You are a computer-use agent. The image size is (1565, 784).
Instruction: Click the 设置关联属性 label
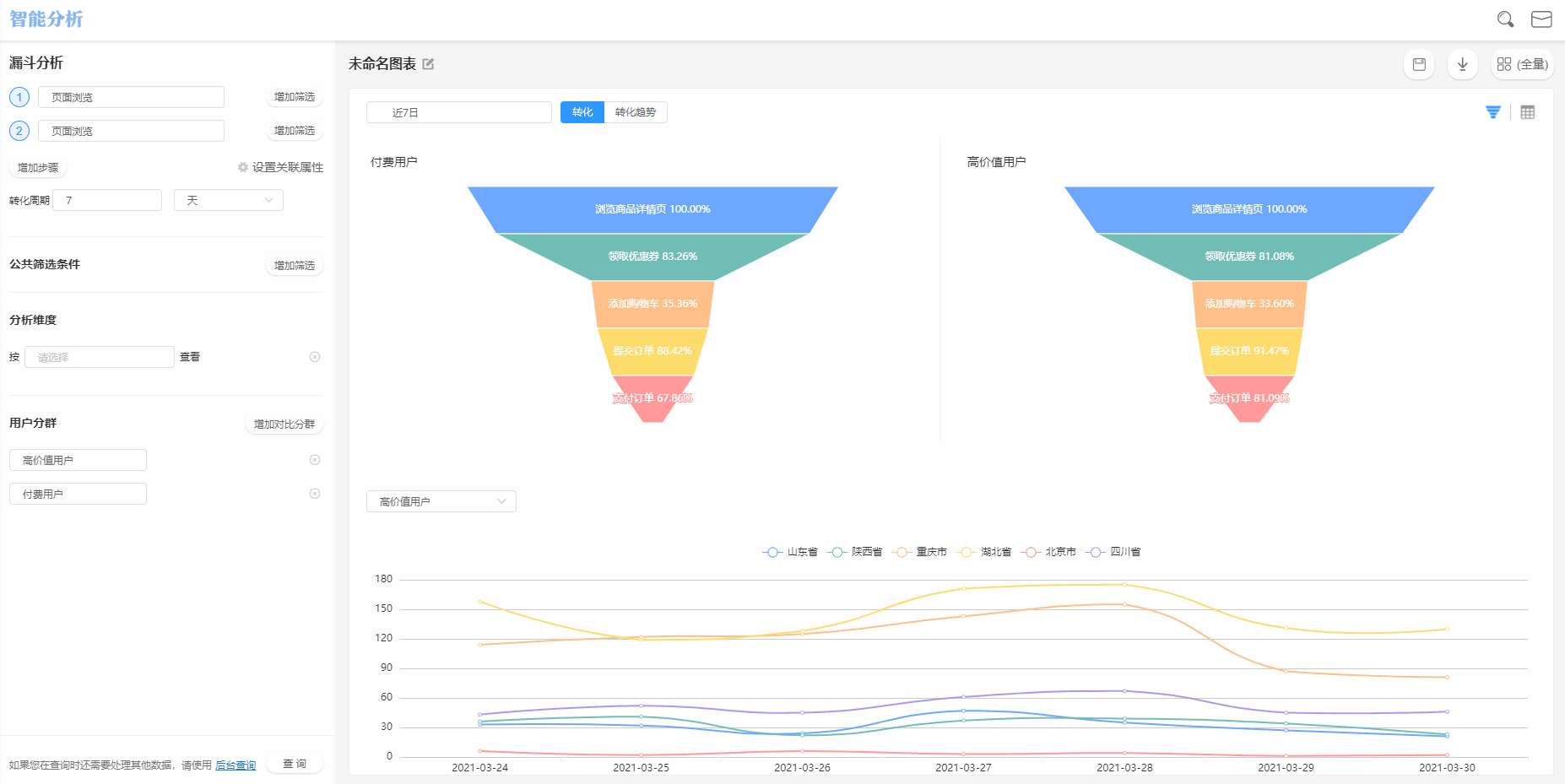tap(288, 167)
